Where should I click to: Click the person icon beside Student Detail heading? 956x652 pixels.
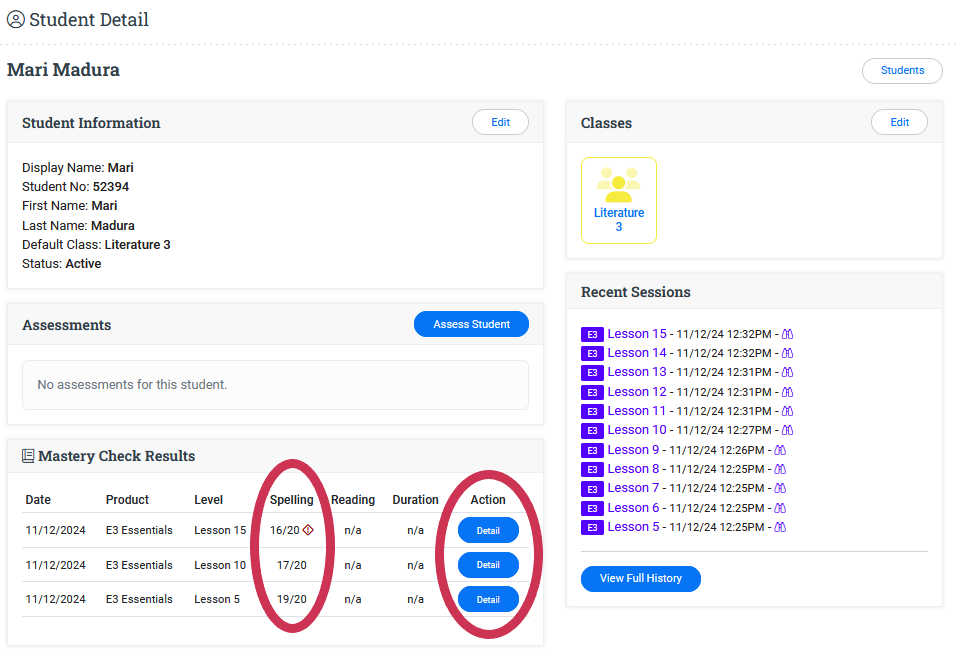point(16,19)
